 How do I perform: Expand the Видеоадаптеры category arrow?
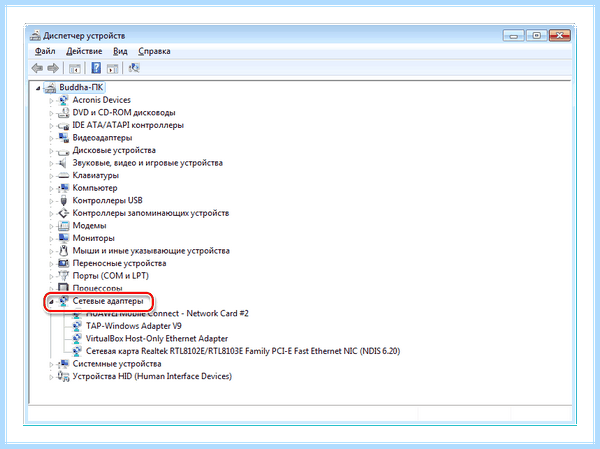point(51,138)
